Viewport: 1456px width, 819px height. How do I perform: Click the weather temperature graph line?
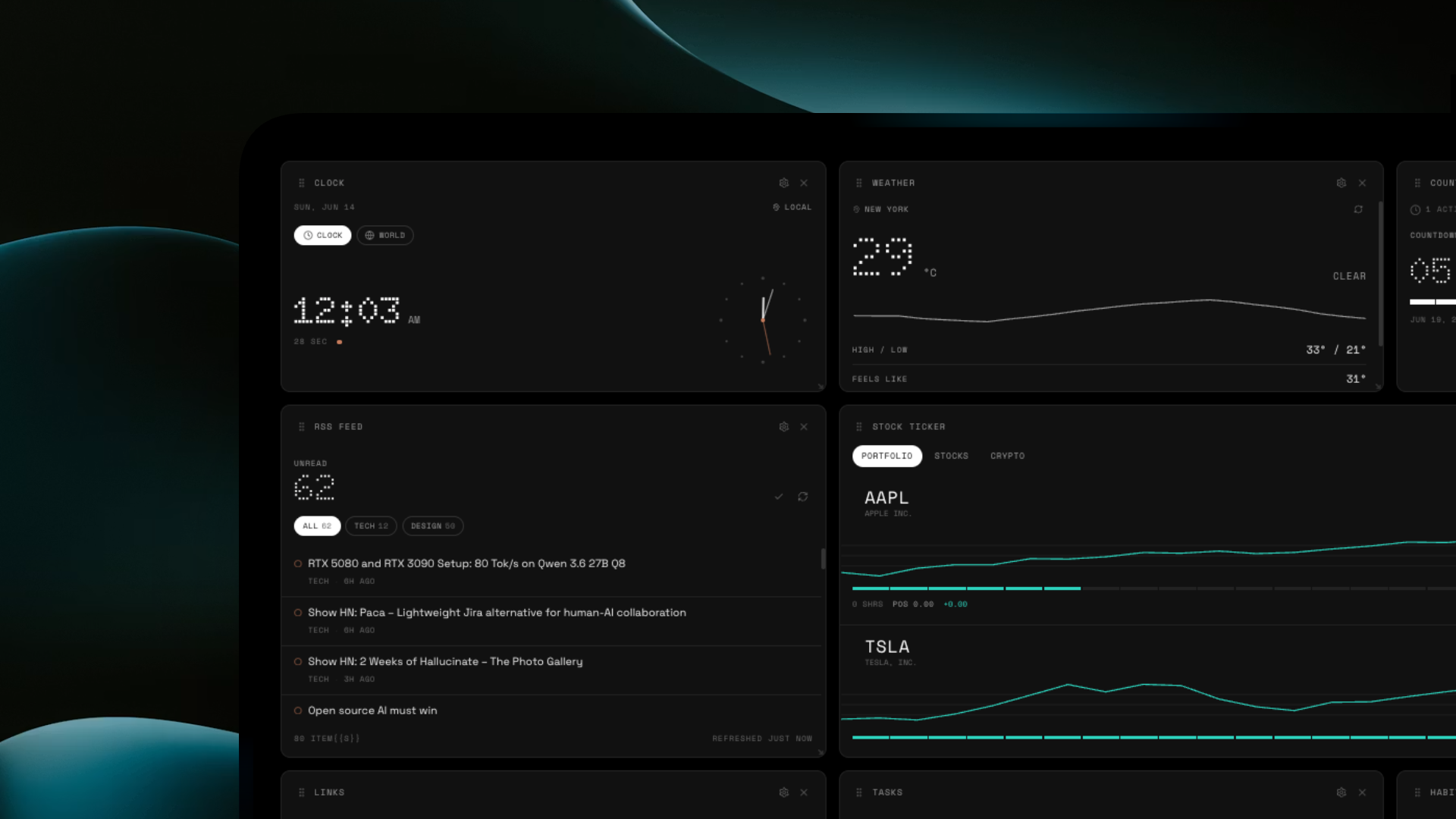tap(1109, 311)
